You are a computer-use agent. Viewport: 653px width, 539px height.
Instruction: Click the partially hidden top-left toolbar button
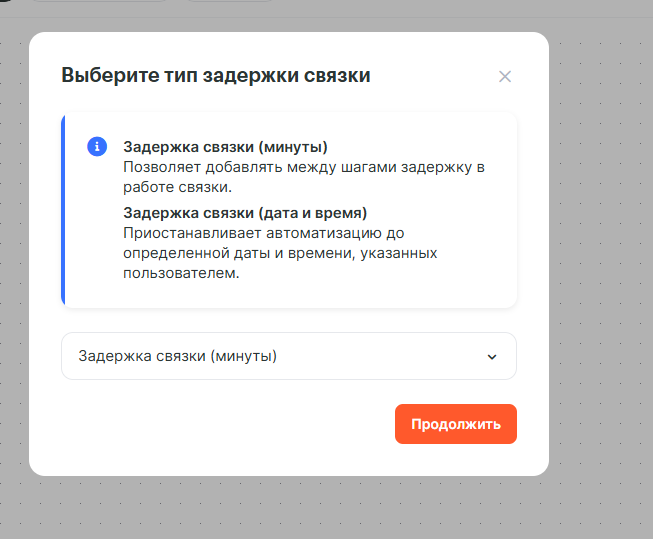(100, 1)
